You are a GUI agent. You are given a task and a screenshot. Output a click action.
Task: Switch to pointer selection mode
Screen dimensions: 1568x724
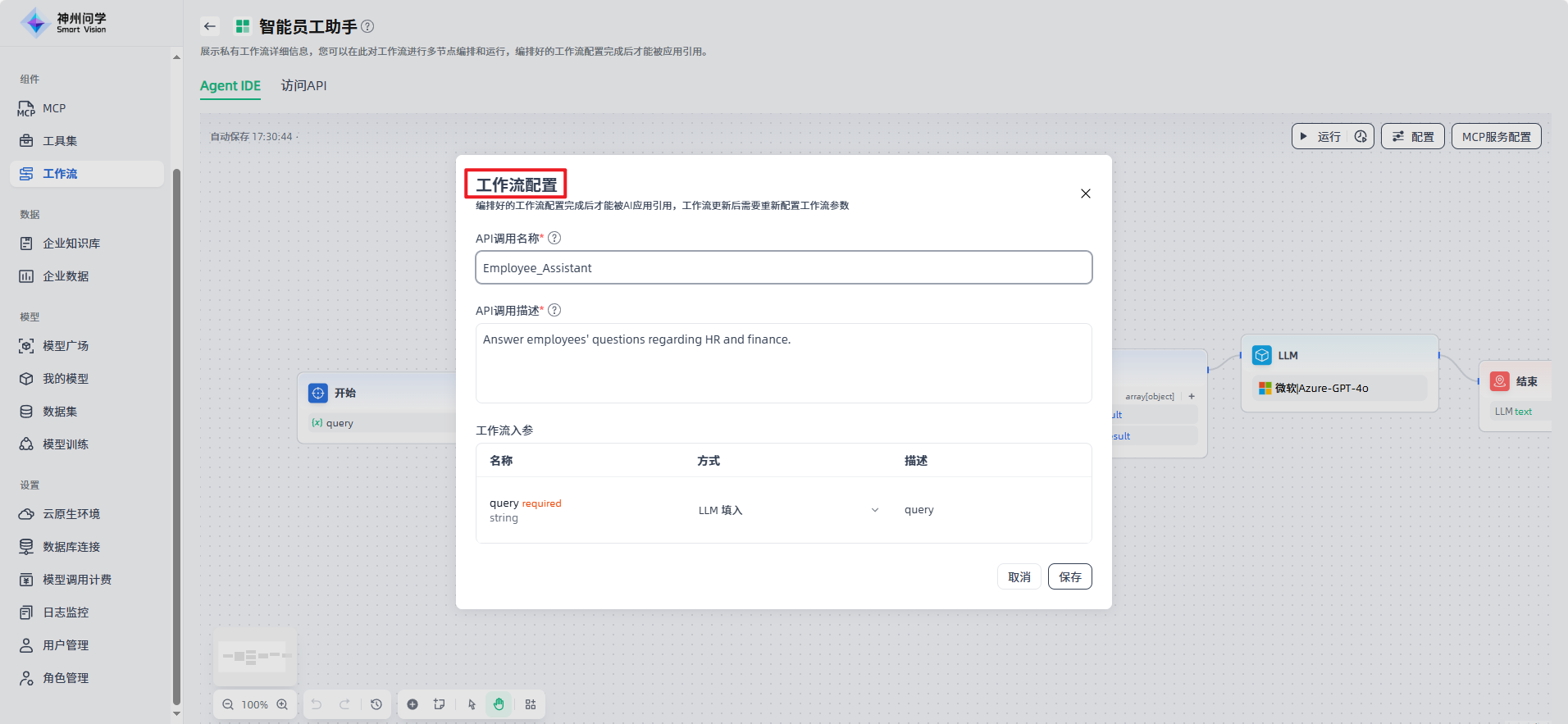point(472,704)
